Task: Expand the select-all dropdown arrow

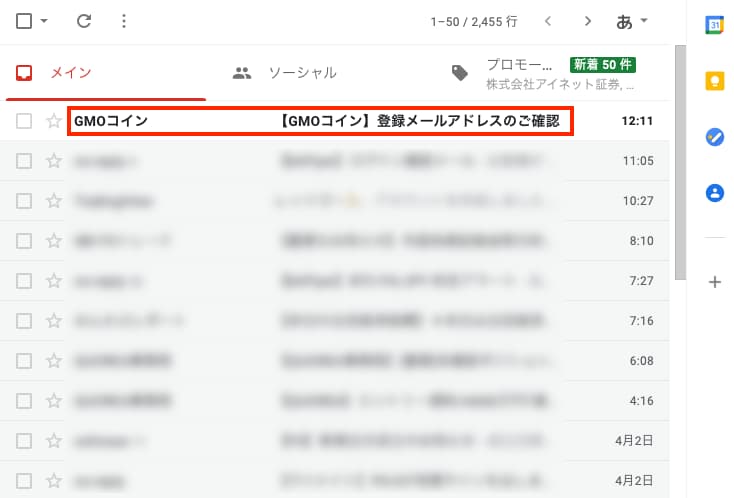Action: pyautogui.click(x=44, y=21)
